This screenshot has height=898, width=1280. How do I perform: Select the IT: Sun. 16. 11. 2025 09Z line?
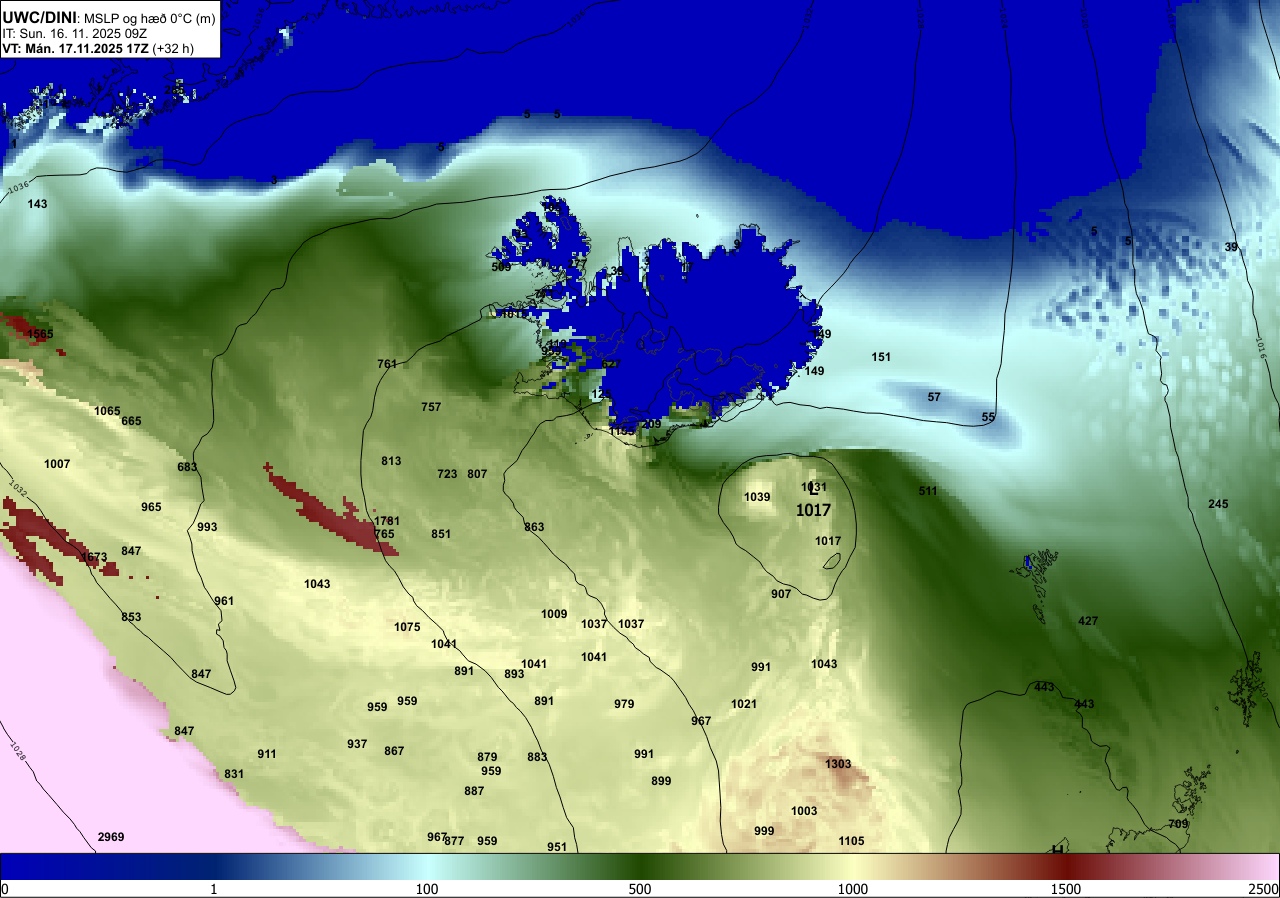click(x=75, y=33)
